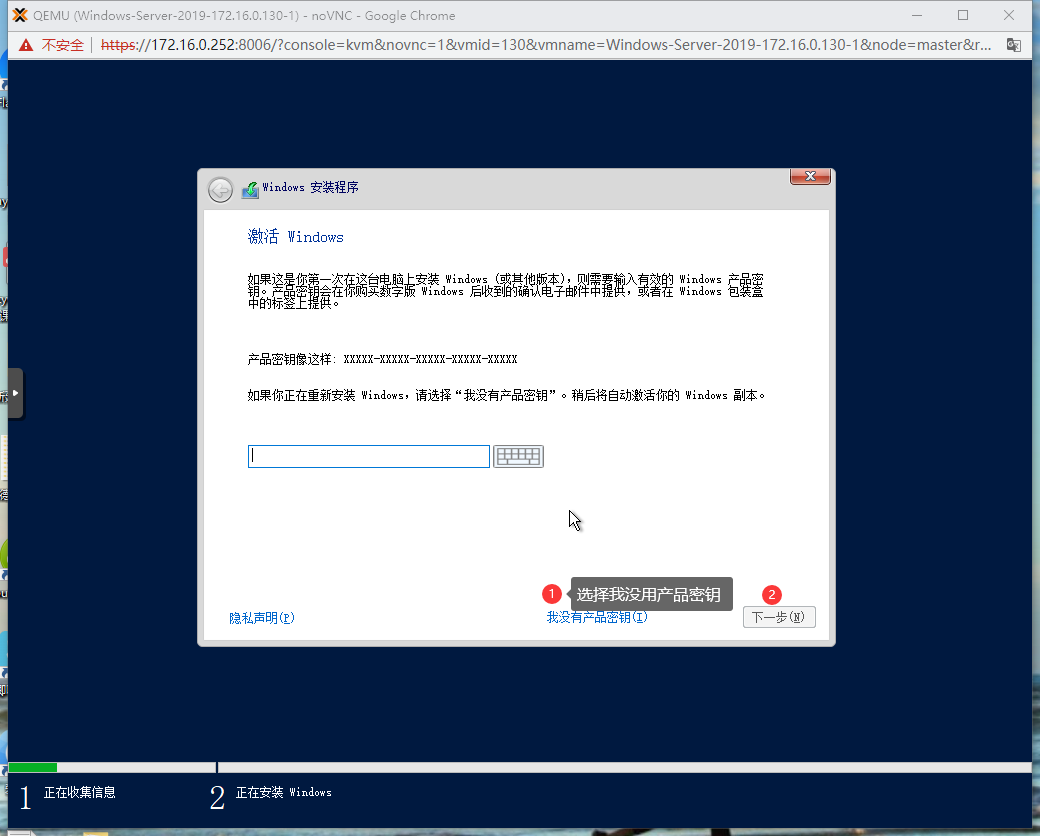The image size is (1040, 836).
Task: Click the 不安全 security warning indicator
Action: 52,45
